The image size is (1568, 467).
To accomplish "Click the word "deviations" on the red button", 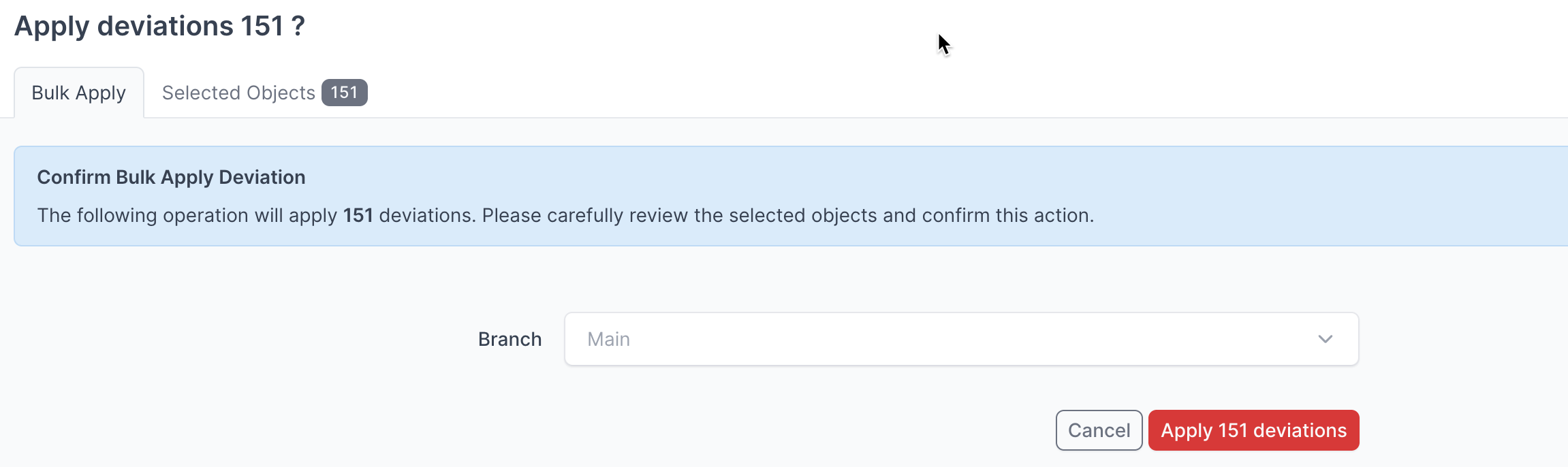I will [1300, 430].
